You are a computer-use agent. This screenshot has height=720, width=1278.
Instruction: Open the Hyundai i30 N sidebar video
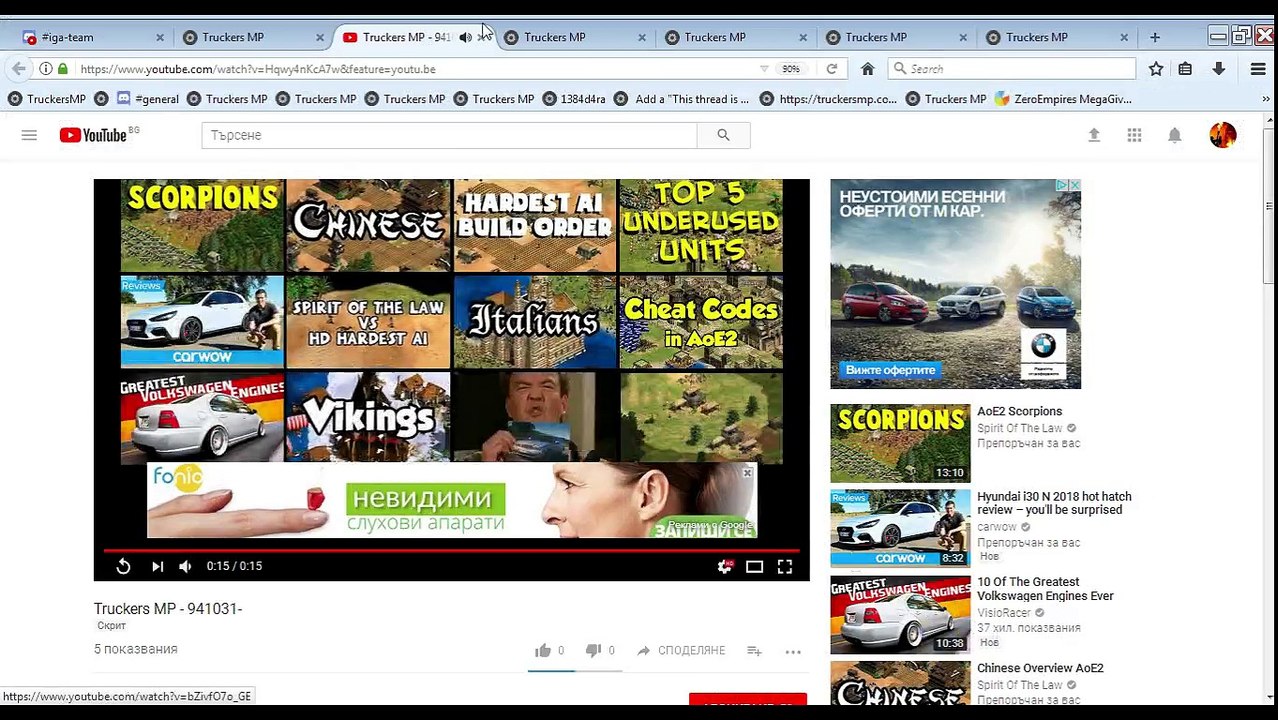coord(1054,503)
